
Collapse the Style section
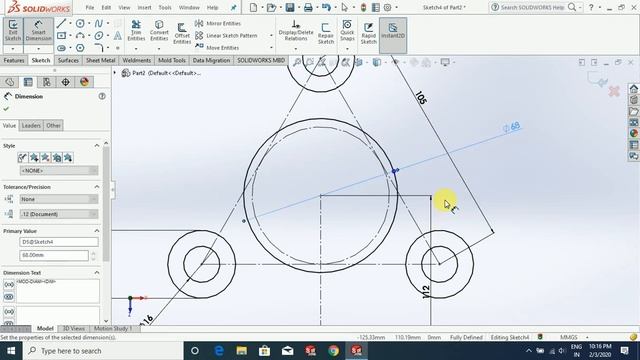point(97,146)
